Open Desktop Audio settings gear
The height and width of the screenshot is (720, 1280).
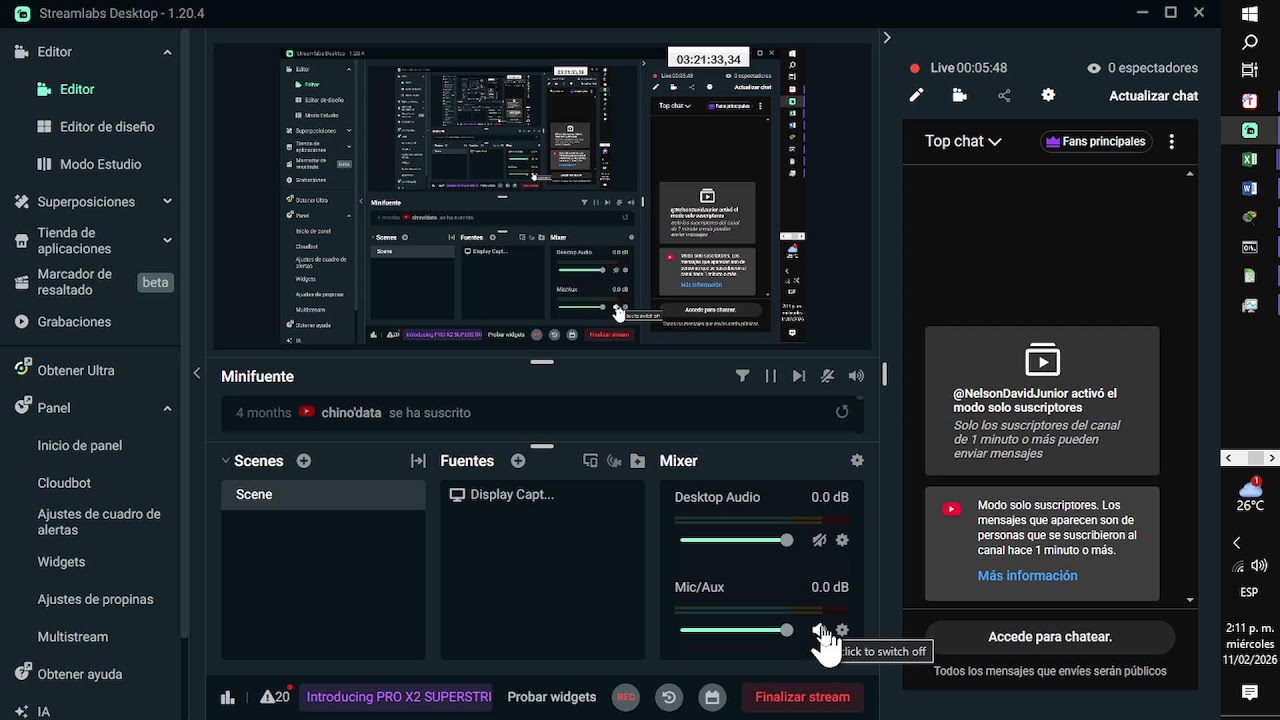(x=842, y=540)
